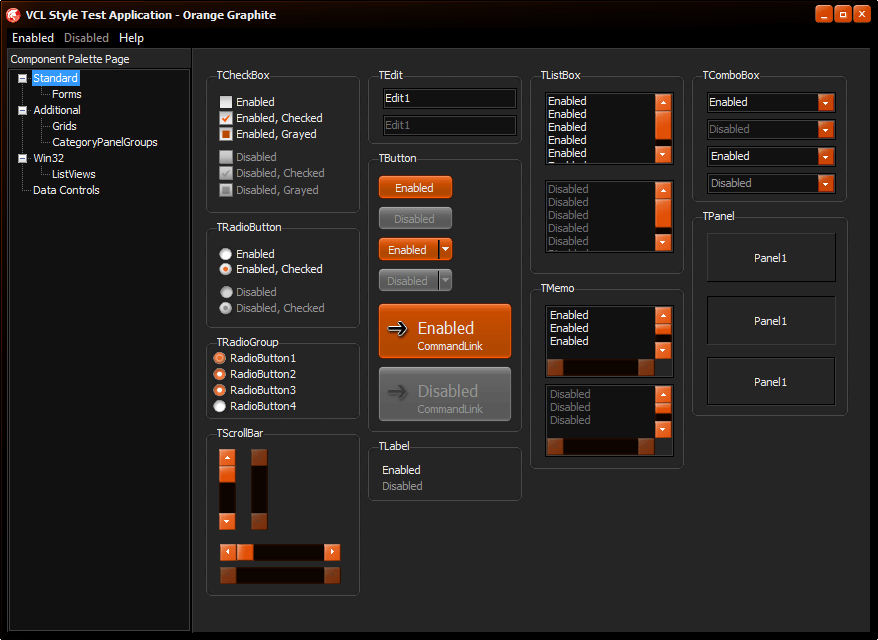Screen dimensions: 878x640
Task: Click into the Edit1 text field
Action: click(449, 98)
